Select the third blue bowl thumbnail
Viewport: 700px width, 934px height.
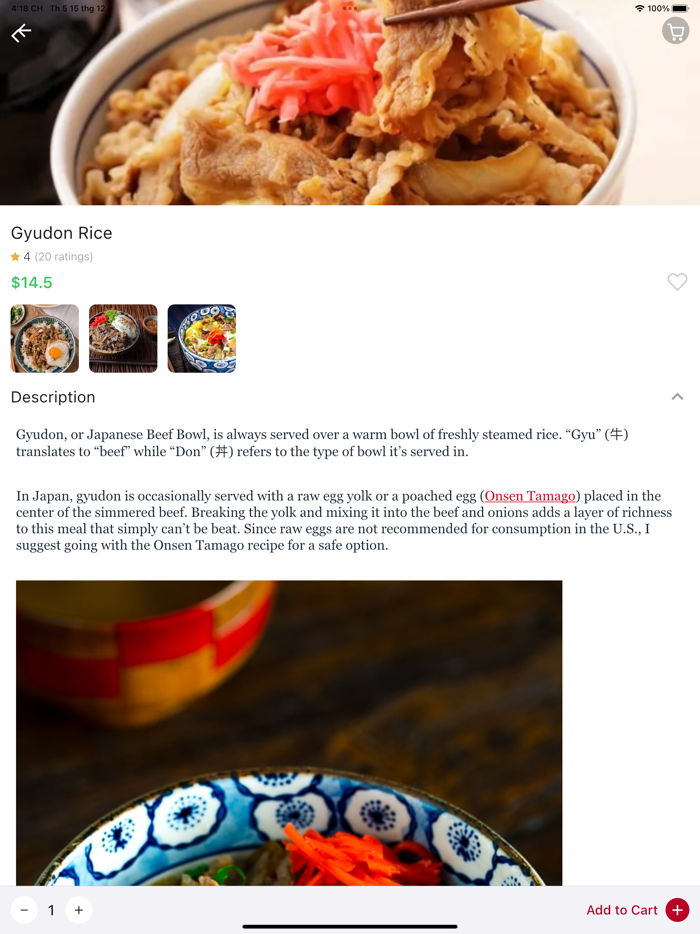[202, 338]
